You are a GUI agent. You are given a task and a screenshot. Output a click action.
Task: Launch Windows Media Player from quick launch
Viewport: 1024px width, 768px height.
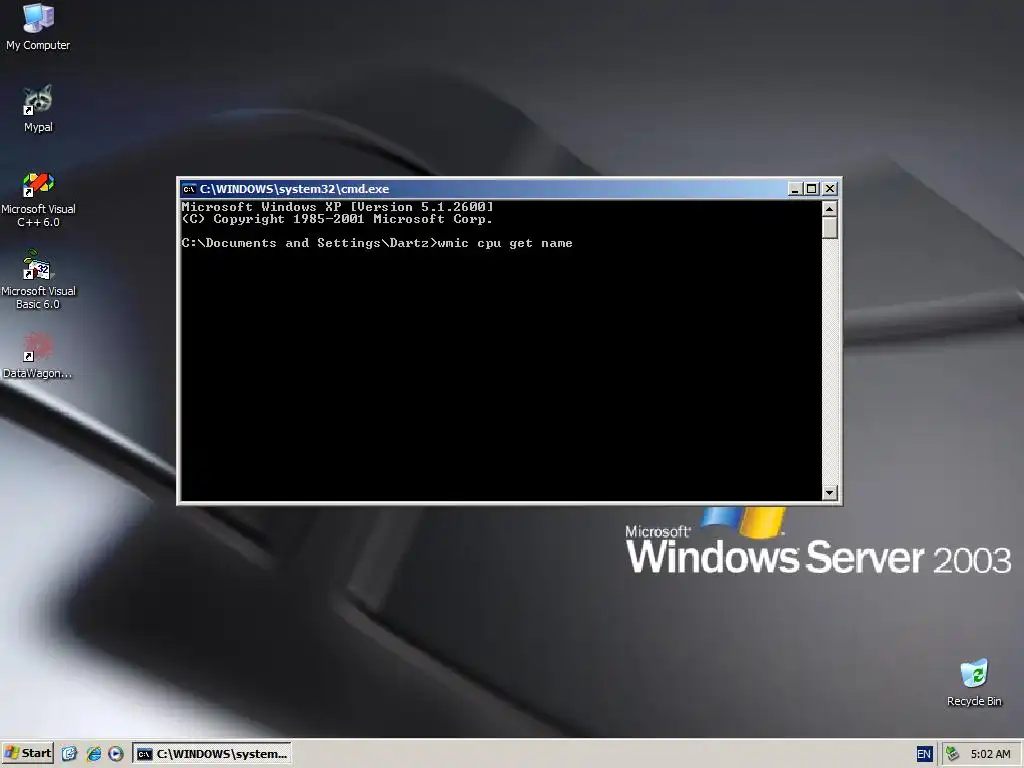click(116, 754)
